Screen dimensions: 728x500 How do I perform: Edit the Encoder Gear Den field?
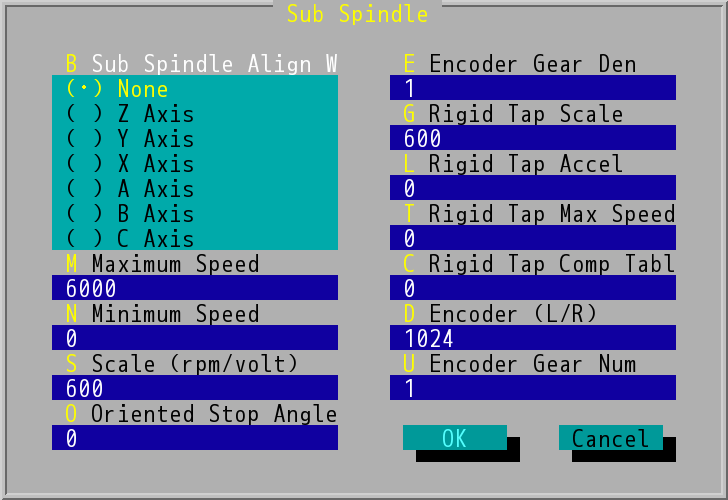[533, 87]
